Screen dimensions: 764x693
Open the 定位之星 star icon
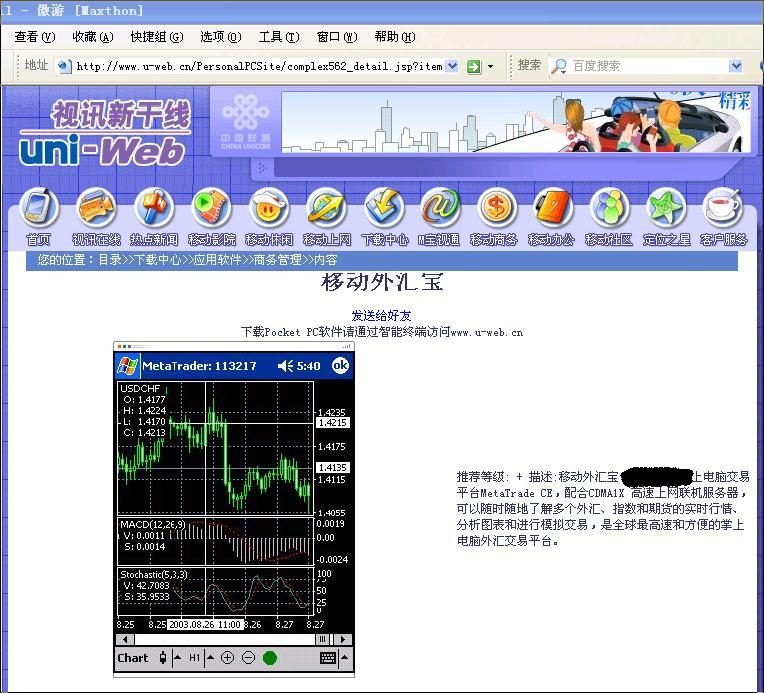tap(666, 208)
